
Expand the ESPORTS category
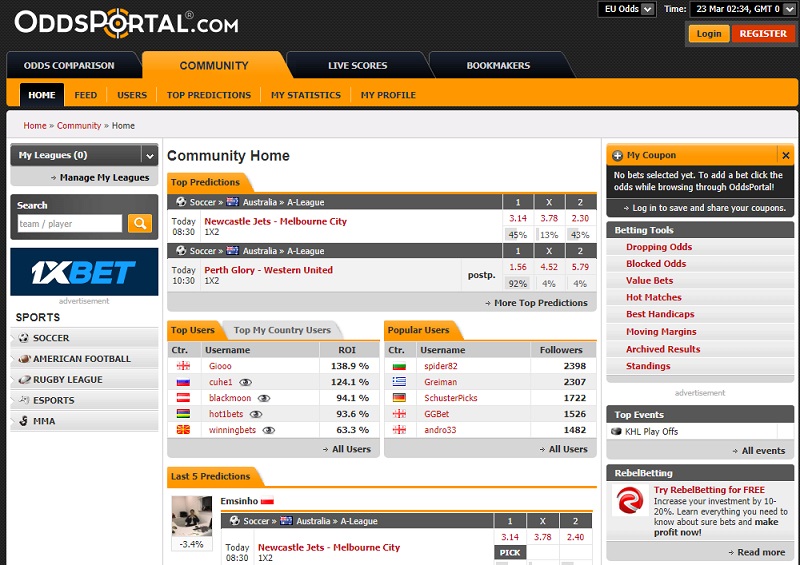coord(84,400)
